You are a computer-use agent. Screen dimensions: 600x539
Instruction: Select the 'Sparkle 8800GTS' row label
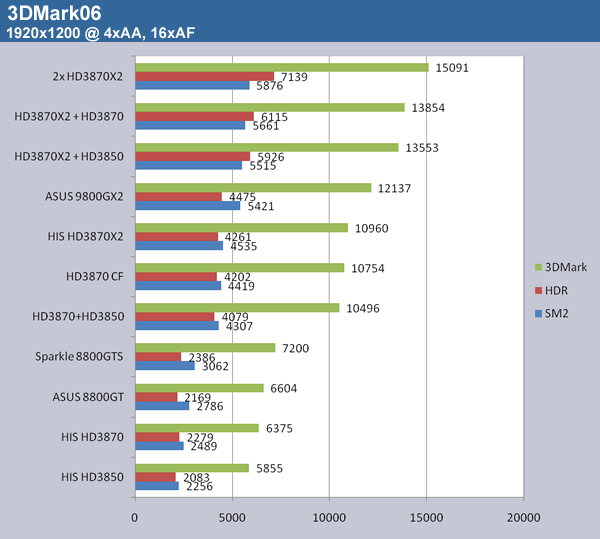79,357
